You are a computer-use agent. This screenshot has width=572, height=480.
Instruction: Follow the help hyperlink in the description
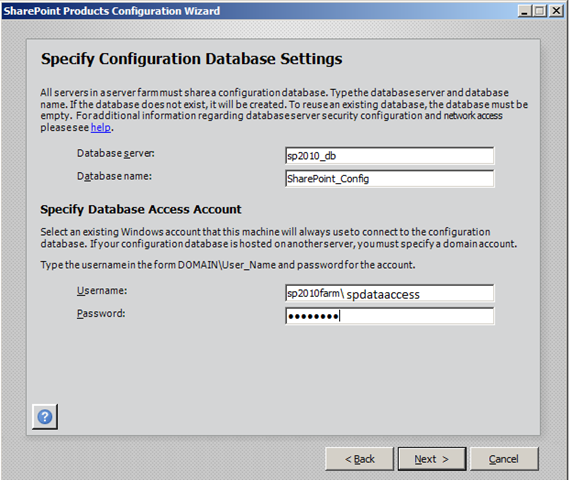click(x=101, y=128)
